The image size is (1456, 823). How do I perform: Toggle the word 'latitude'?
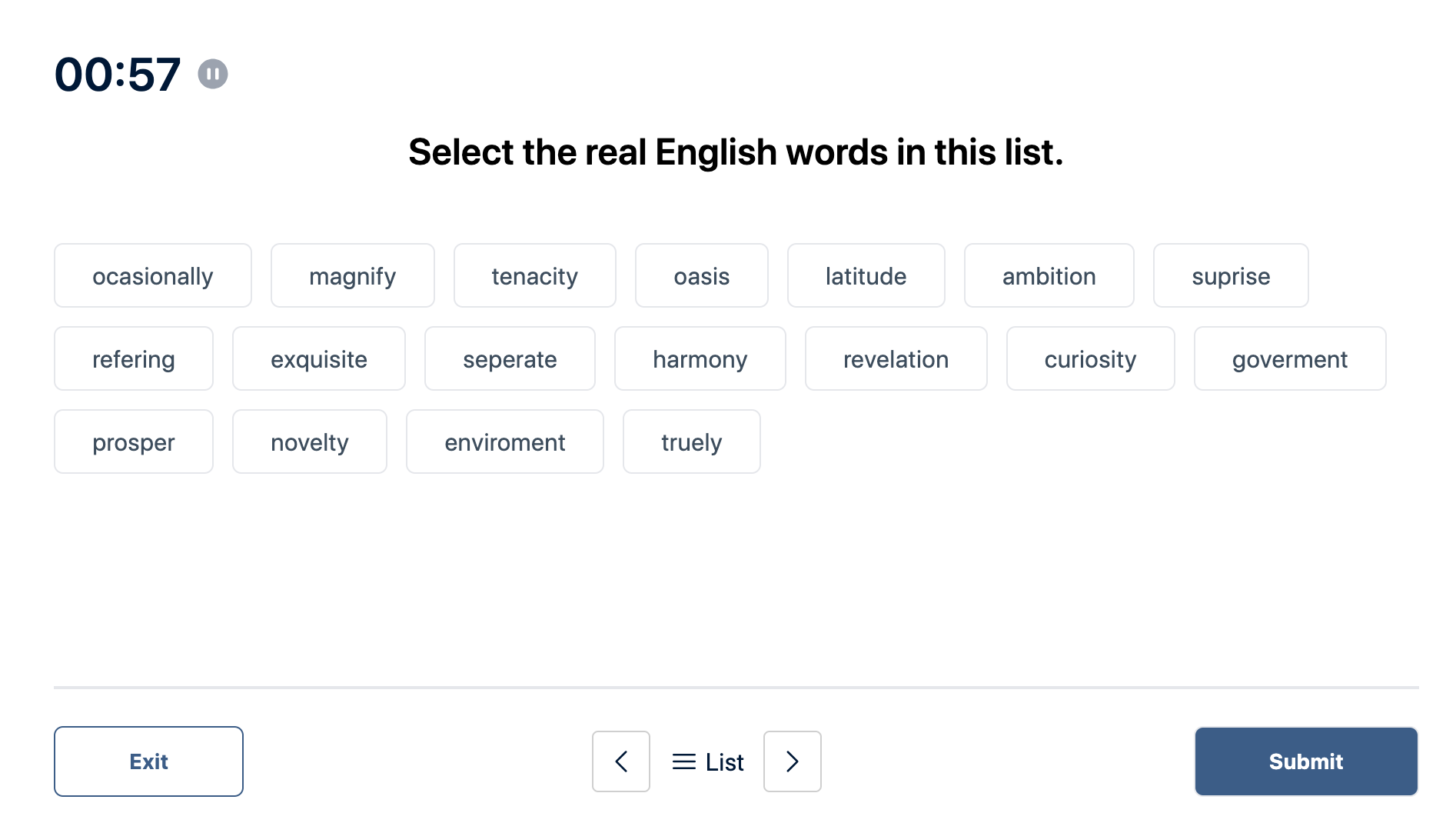866,275
